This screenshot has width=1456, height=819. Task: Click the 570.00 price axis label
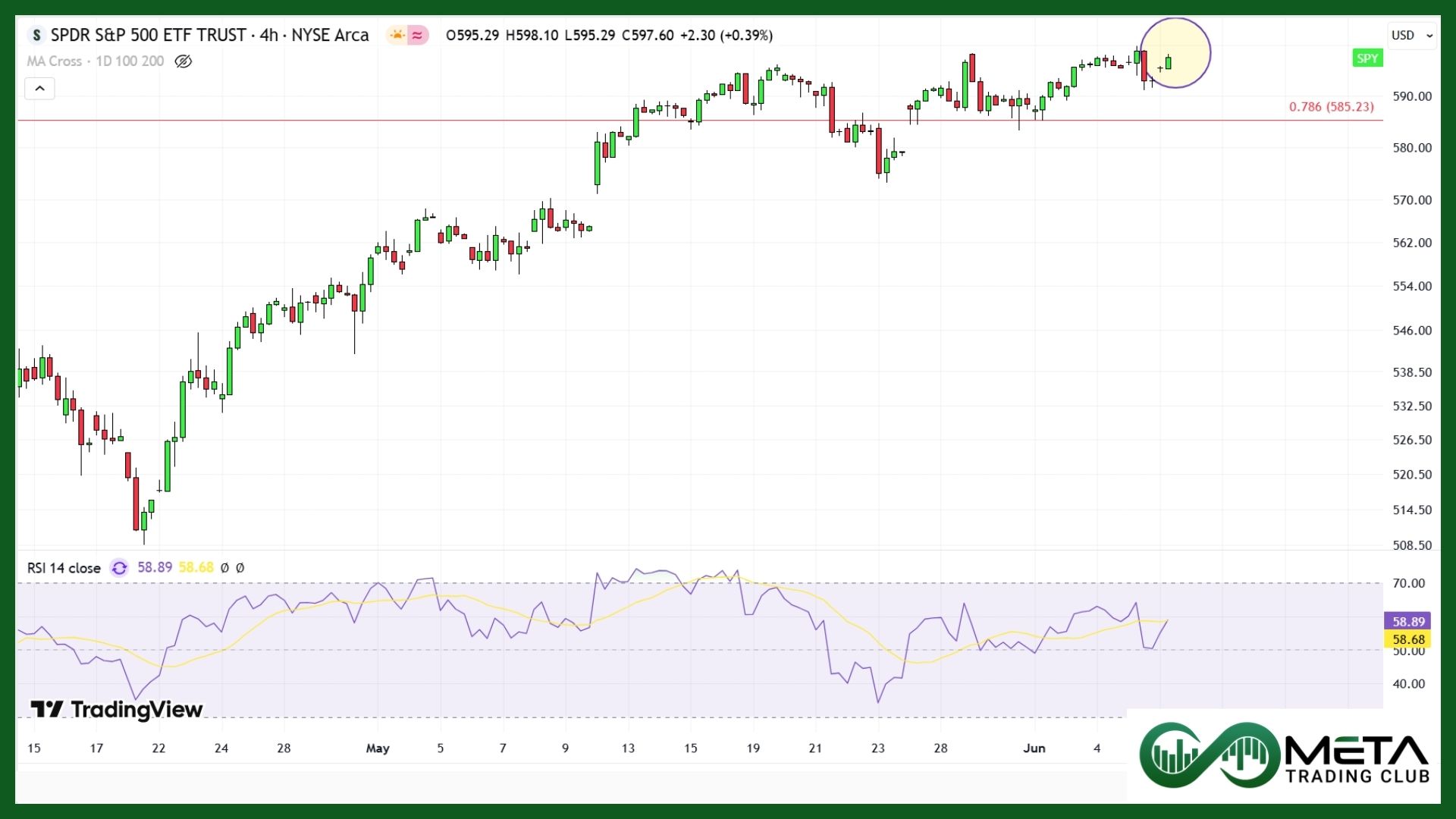(1412, 200)
